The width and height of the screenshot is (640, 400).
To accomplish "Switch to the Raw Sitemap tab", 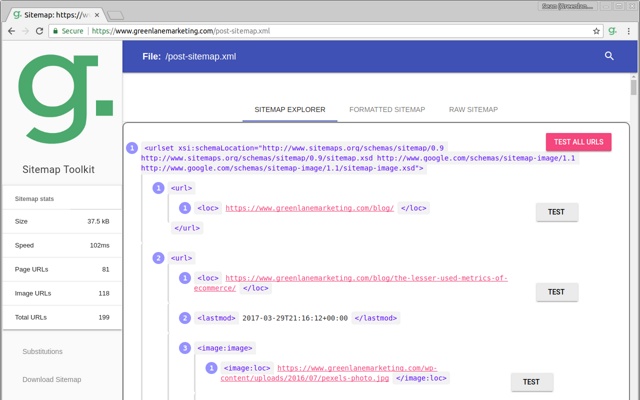I will 473,110.
